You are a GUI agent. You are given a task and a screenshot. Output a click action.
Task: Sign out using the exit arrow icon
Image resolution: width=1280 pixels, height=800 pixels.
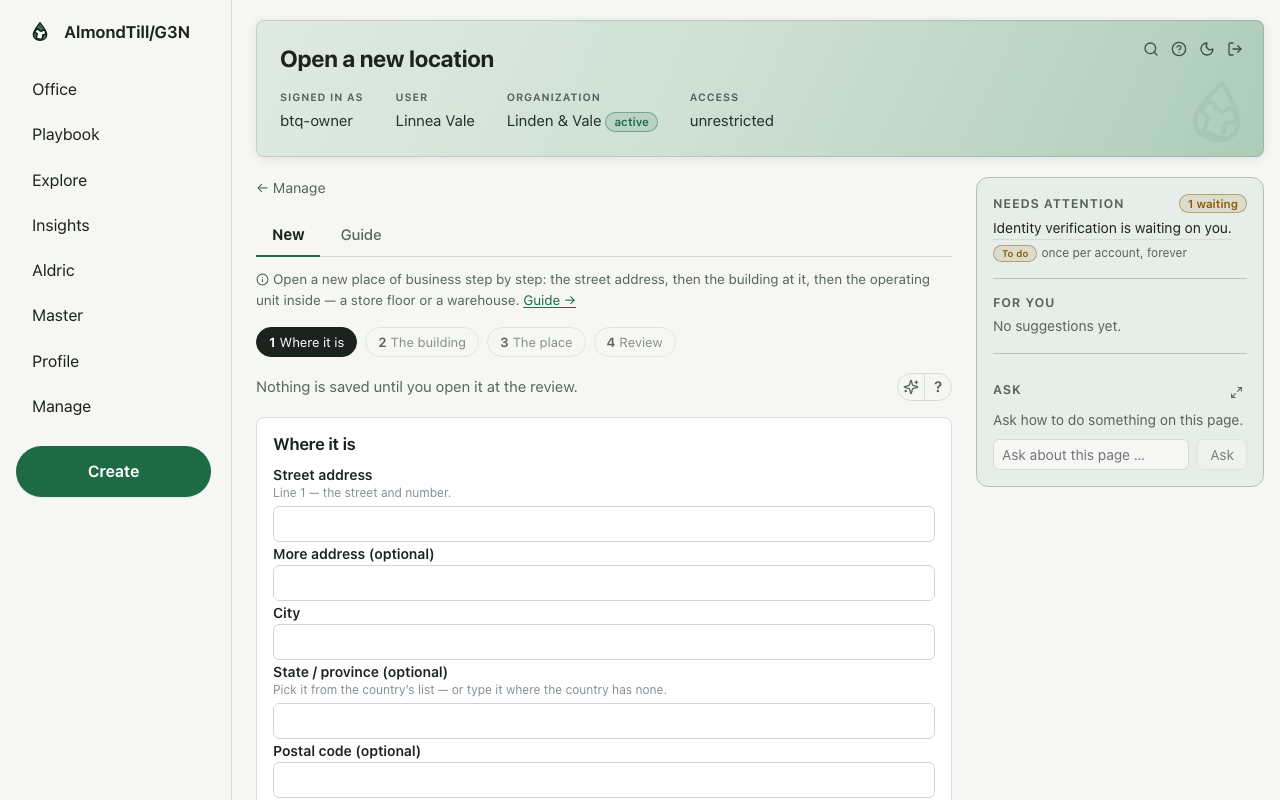click(1235, 49)
